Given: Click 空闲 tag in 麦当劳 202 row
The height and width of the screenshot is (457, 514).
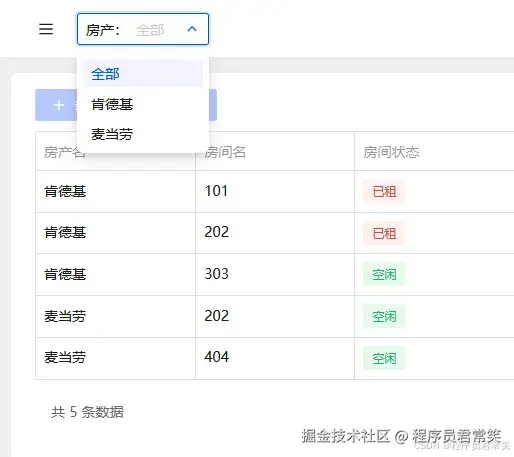Looking at the screenshot, I should pos(384,317).
